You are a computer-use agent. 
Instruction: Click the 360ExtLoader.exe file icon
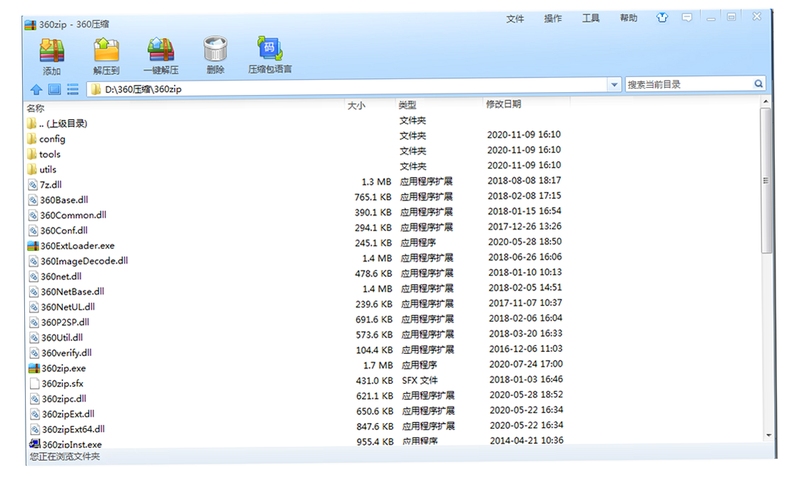(33, 245)
